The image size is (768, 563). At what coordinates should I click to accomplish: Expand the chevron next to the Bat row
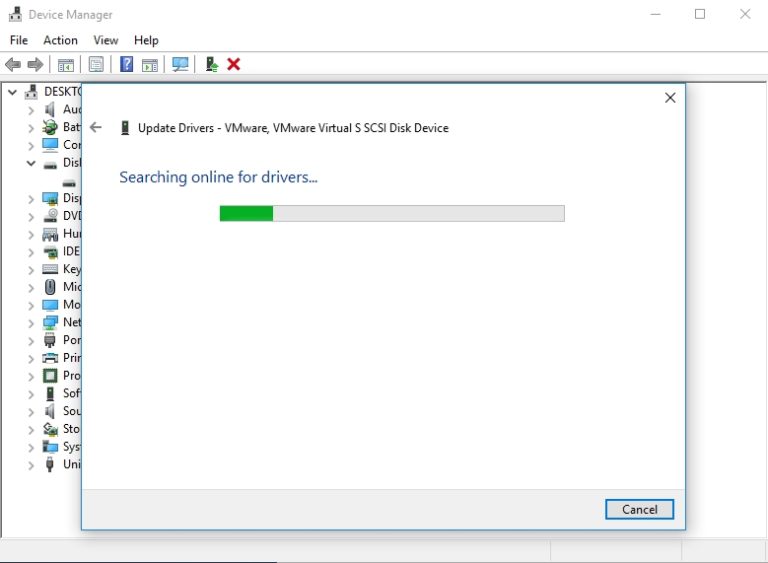[31, 128]
